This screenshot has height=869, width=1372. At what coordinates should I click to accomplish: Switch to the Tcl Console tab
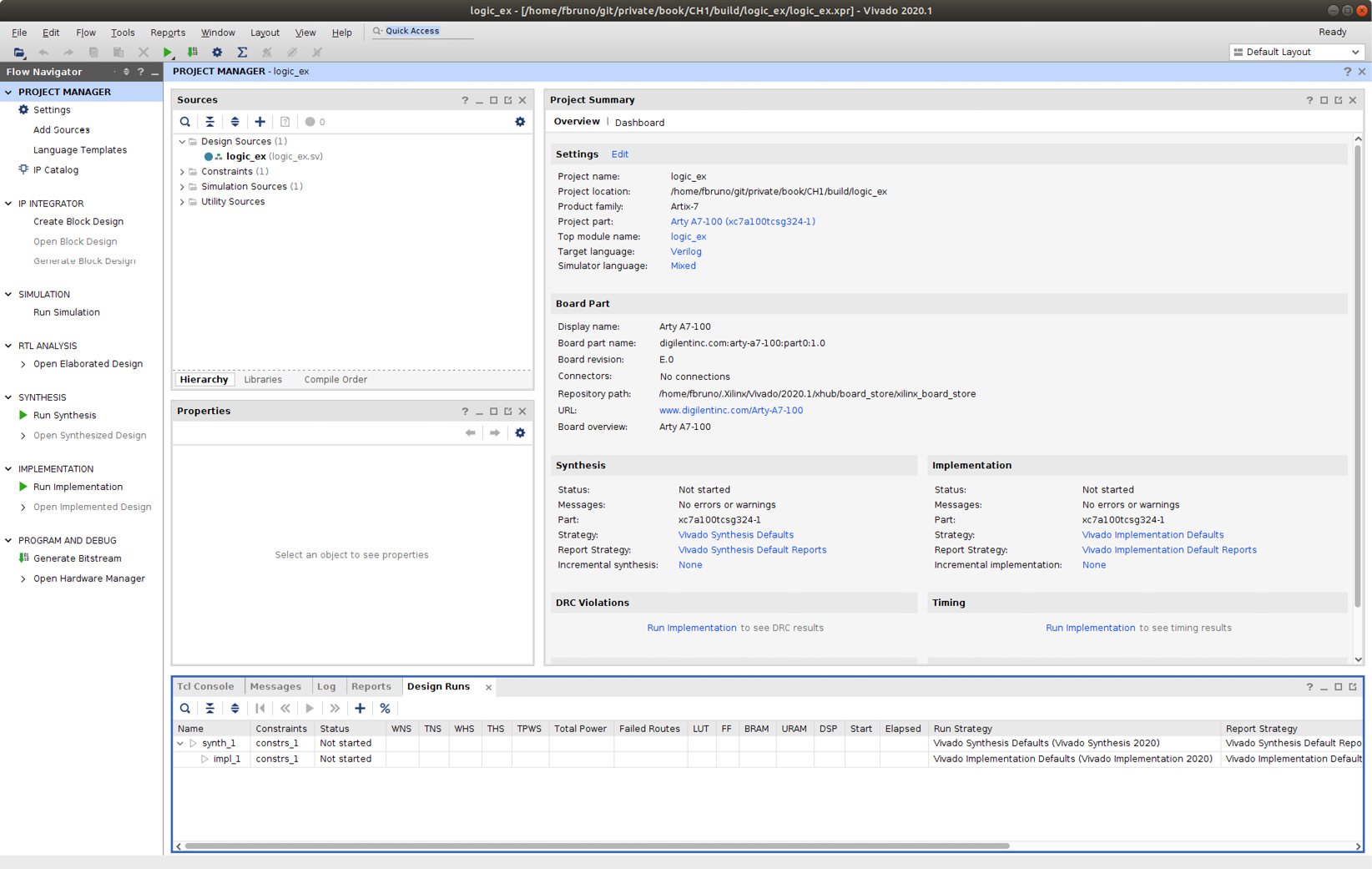[206, 686]
